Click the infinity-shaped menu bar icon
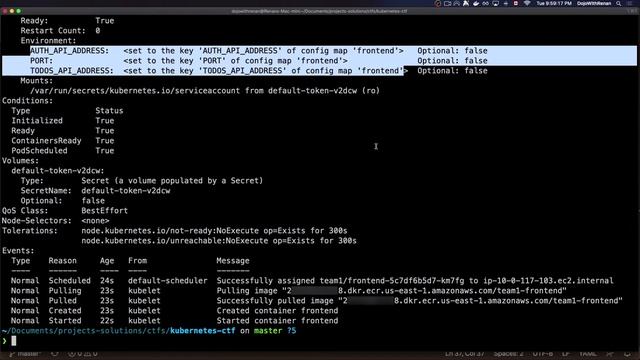The height and width of the screenshot is (360, 640). pyautogui.click(x=486, y=3)
